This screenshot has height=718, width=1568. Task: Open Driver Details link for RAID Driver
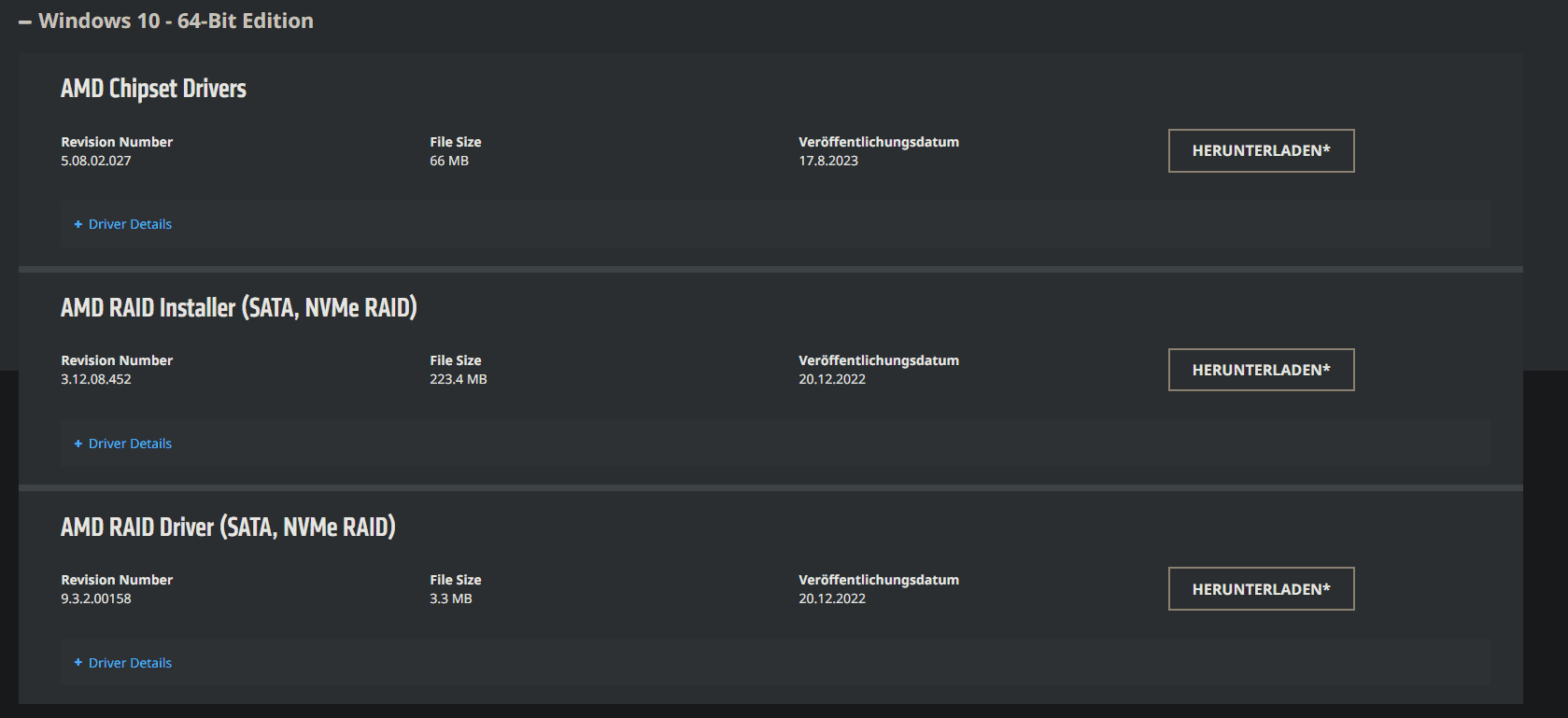[130, 663]
